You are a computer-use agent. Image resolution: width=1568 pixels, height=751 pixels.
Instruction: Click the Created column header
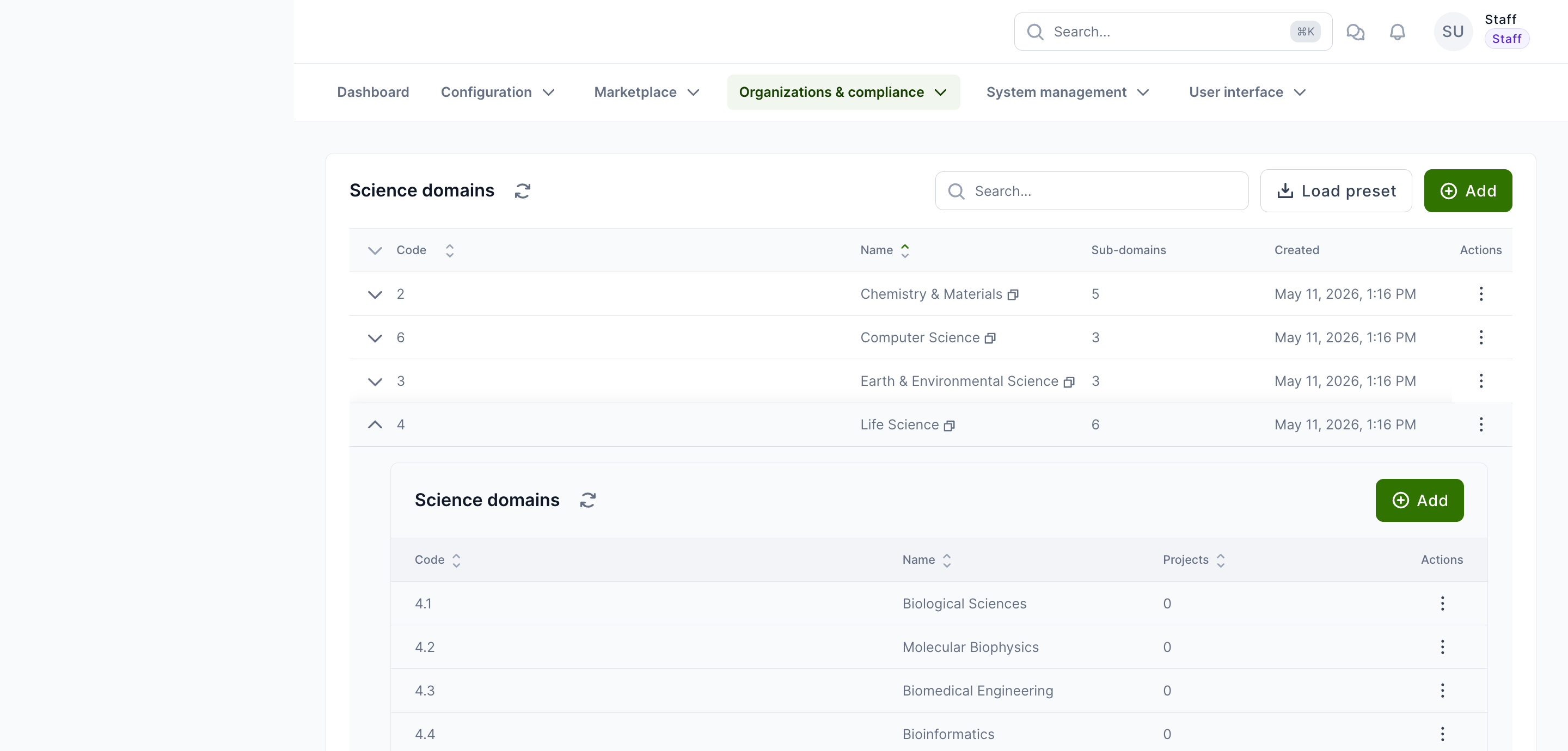point(1296,250)
